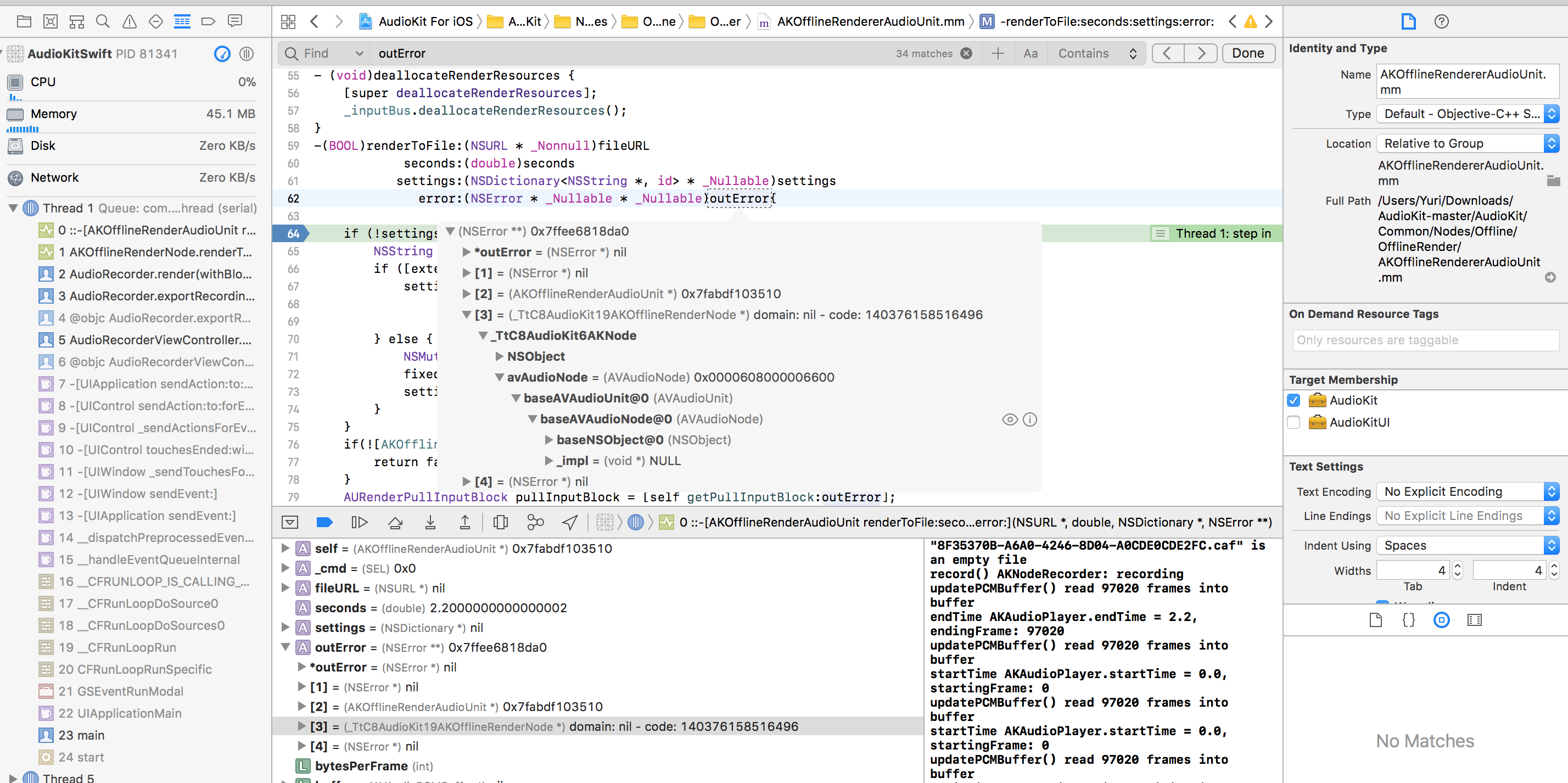Step into the function

(x=430, y=522)
